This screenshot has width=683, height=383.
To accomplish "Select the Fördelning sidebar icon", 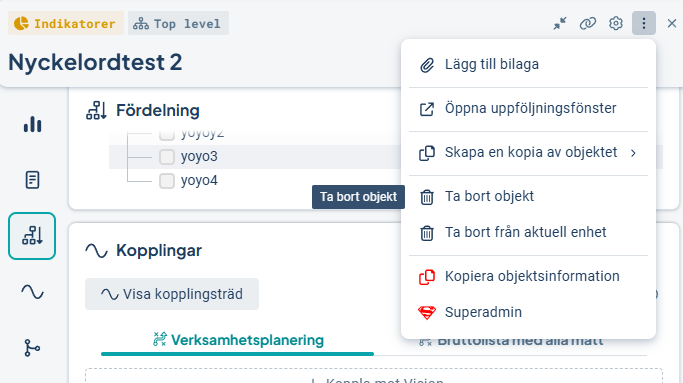I will [32, 236].
